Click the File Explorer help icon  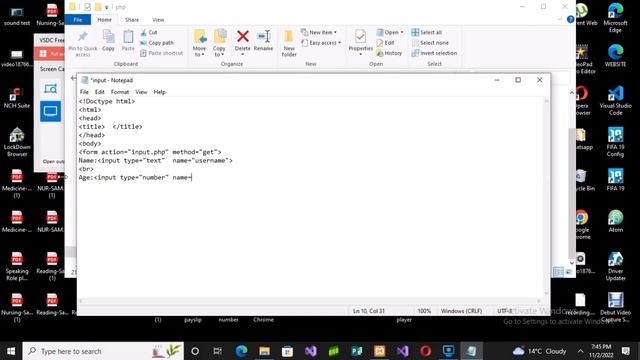click(571, 19)
